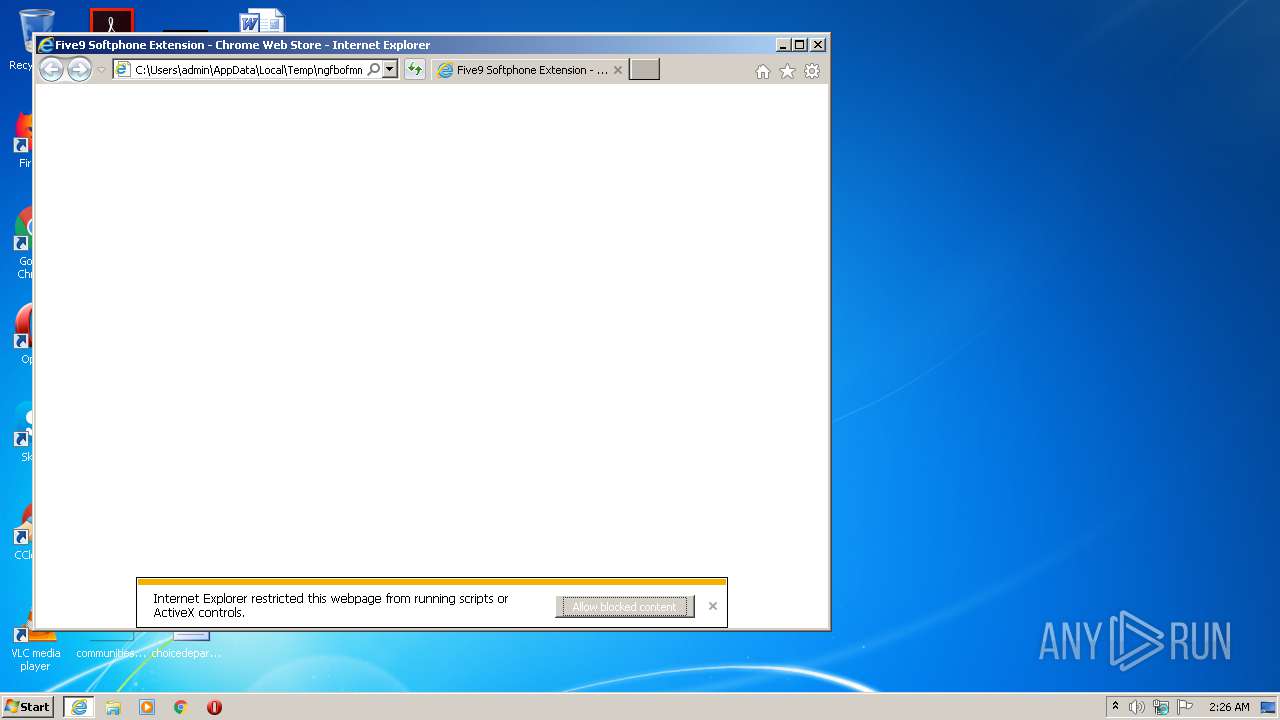Go forward with the IE Forward arrow
Image resolution: width=1280 pixels, height=720 pixels.
point(79,70)
